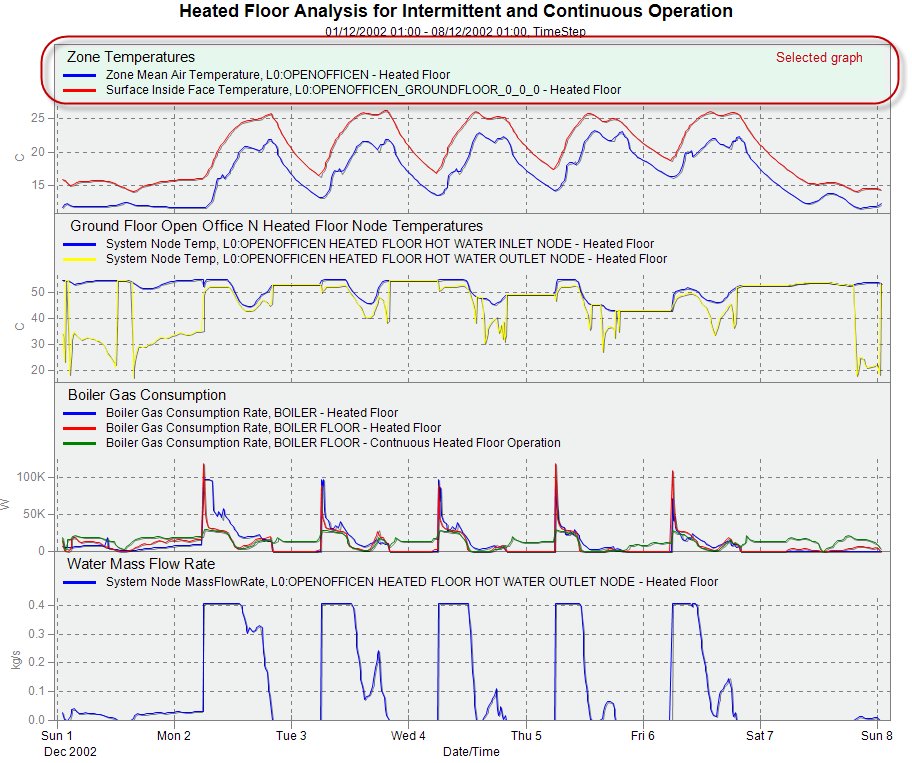912x763 pixels.
Task: Click the 'Wed 4' date axis label
Action: (408, 736)
